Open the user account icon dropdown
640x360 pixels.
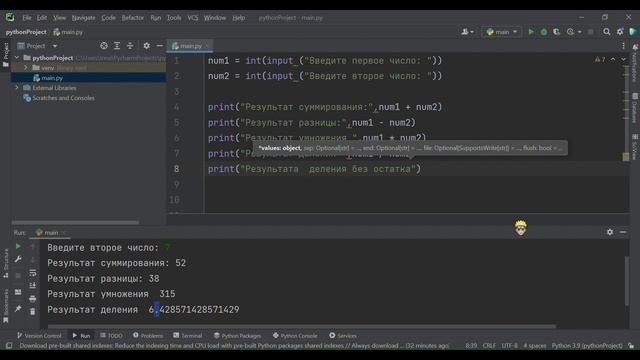coord(467,32)
